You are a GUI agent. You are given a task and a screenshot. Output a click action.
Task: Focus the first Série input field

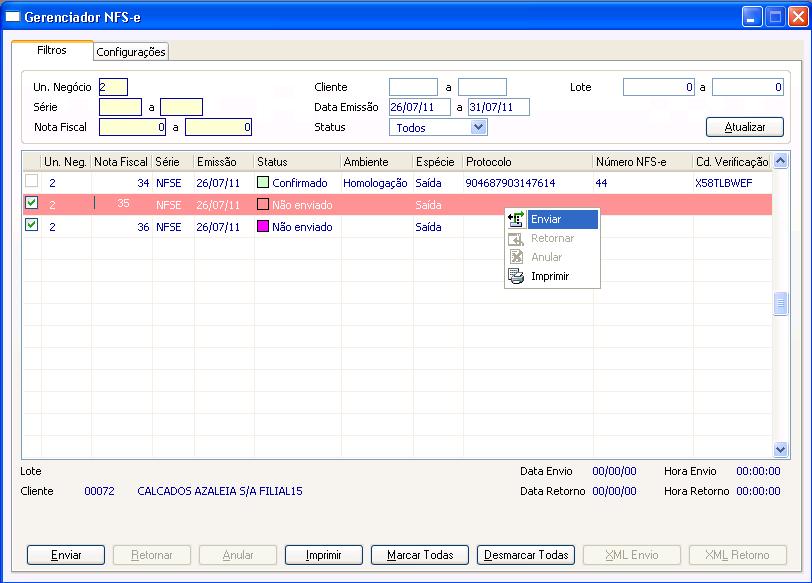pos(120,107)
